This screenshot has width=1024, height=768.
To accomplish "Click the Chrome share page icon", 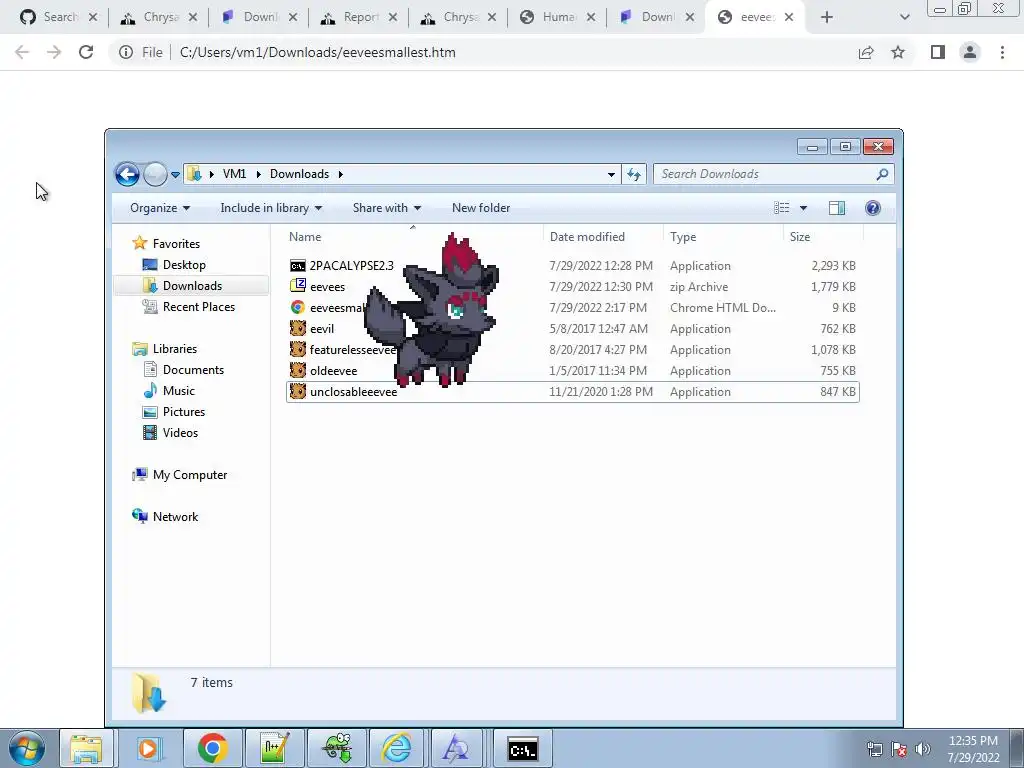I will tap(866, 52).
